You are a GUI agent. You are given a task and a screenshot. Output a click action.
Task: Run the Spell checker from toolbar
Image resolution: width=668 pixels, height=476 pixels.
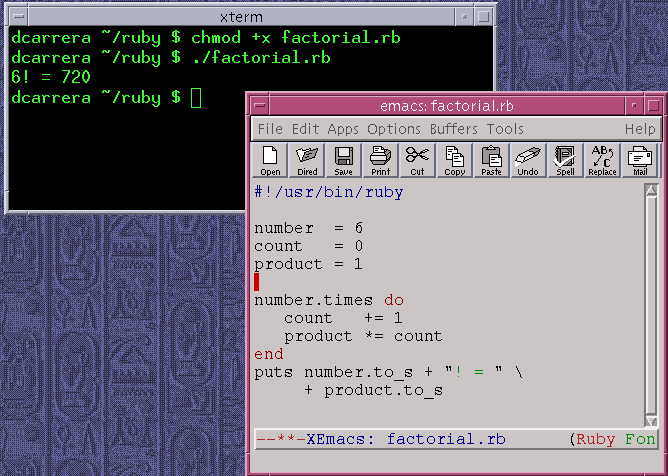coord(565,160)
